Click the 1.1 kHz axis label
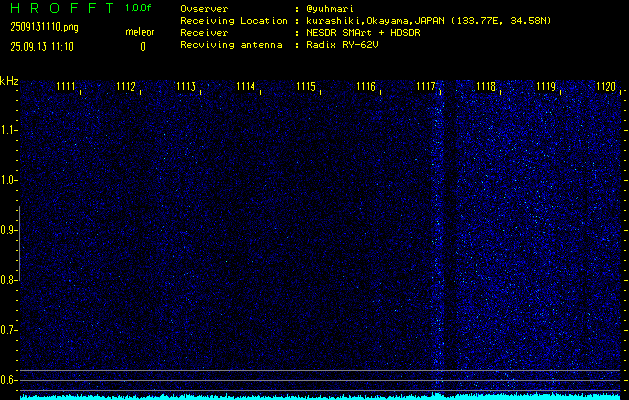This screenshot has width=629, height=400. tap(8, 130)
